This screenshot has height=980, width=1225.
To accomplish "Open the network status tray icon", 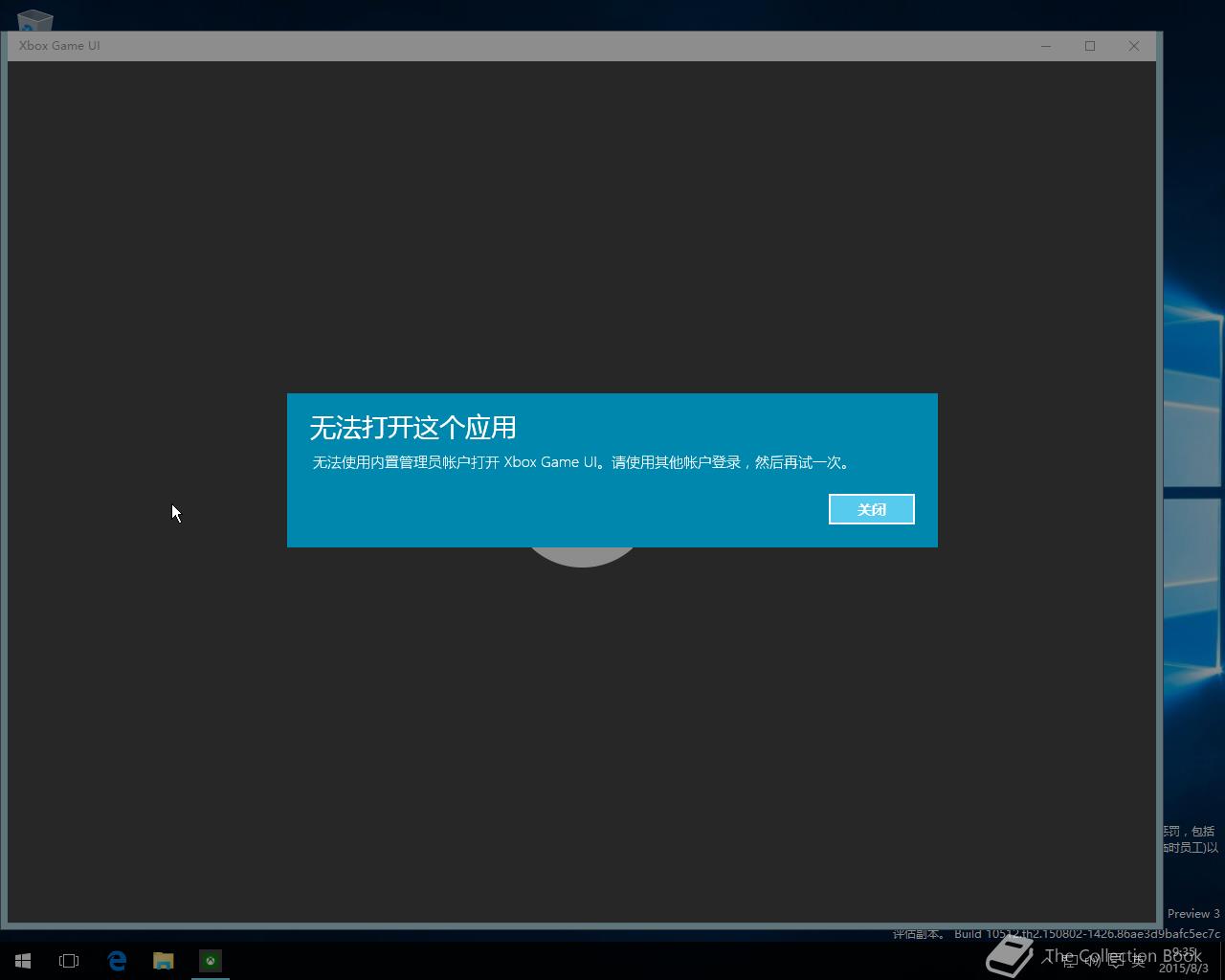I will [1069, 960].
